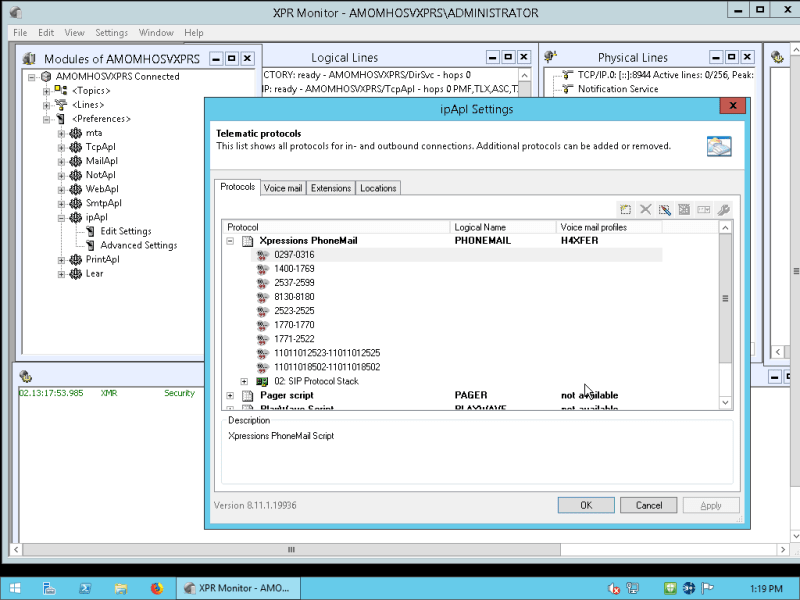Click the protocol list vertical scrollbar thumb
This screenshot has width=800, height=600.
[725, 298]
